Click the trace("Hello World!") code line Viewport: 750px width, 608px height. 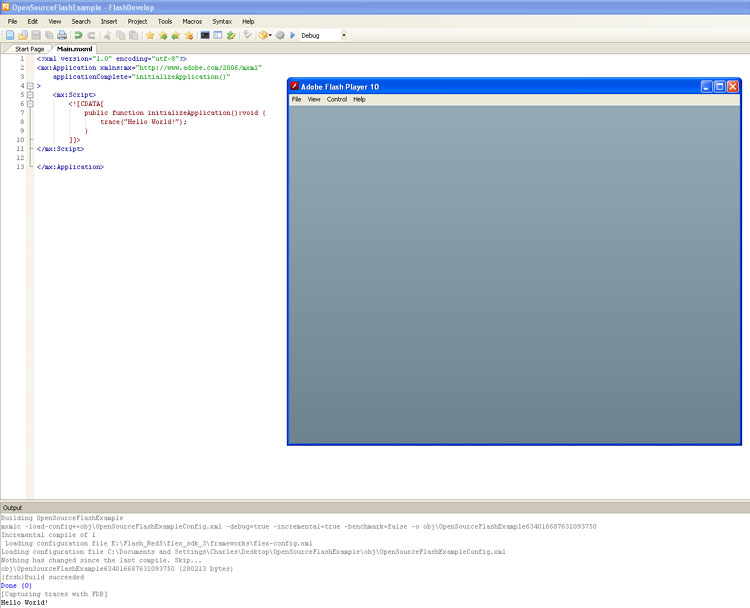tap(143, 122)
